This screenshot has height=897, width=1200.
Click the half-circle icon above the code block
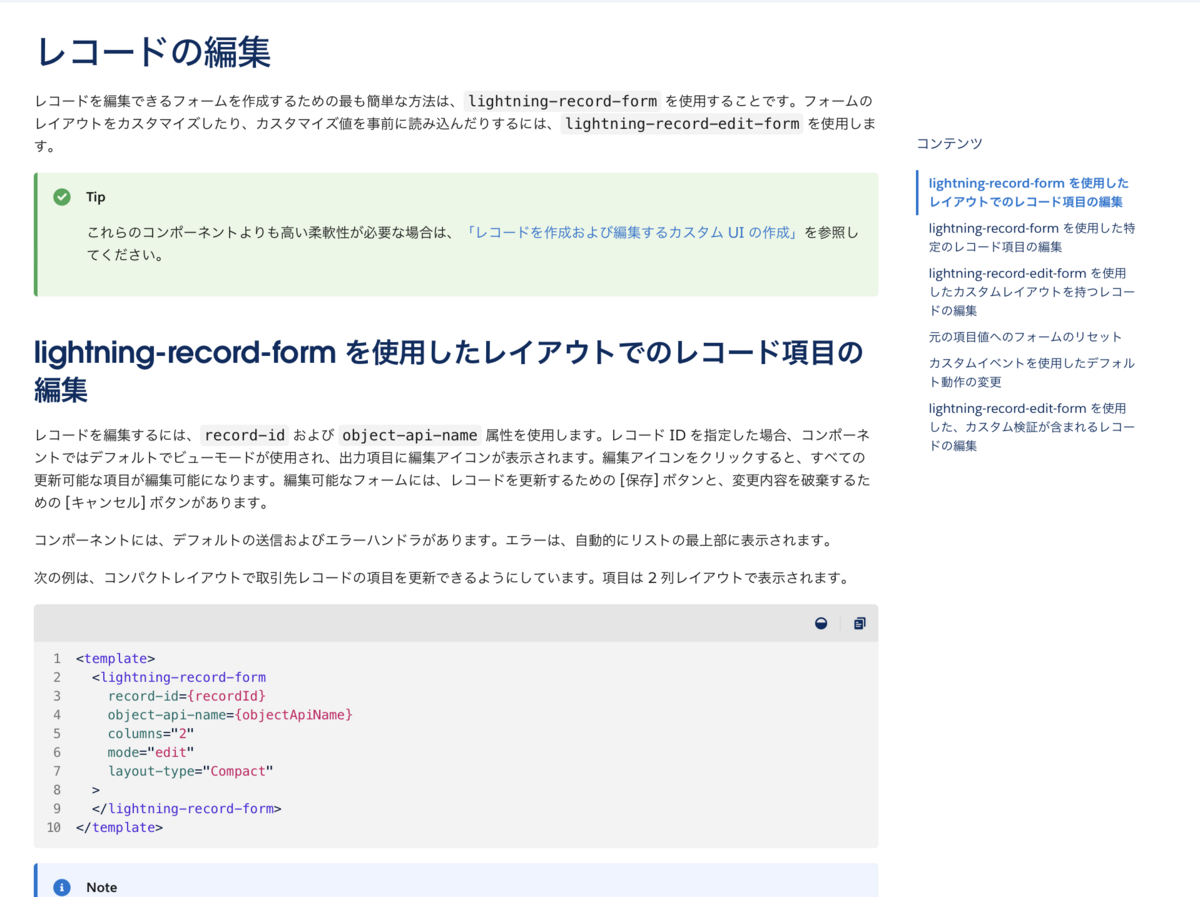821,623
